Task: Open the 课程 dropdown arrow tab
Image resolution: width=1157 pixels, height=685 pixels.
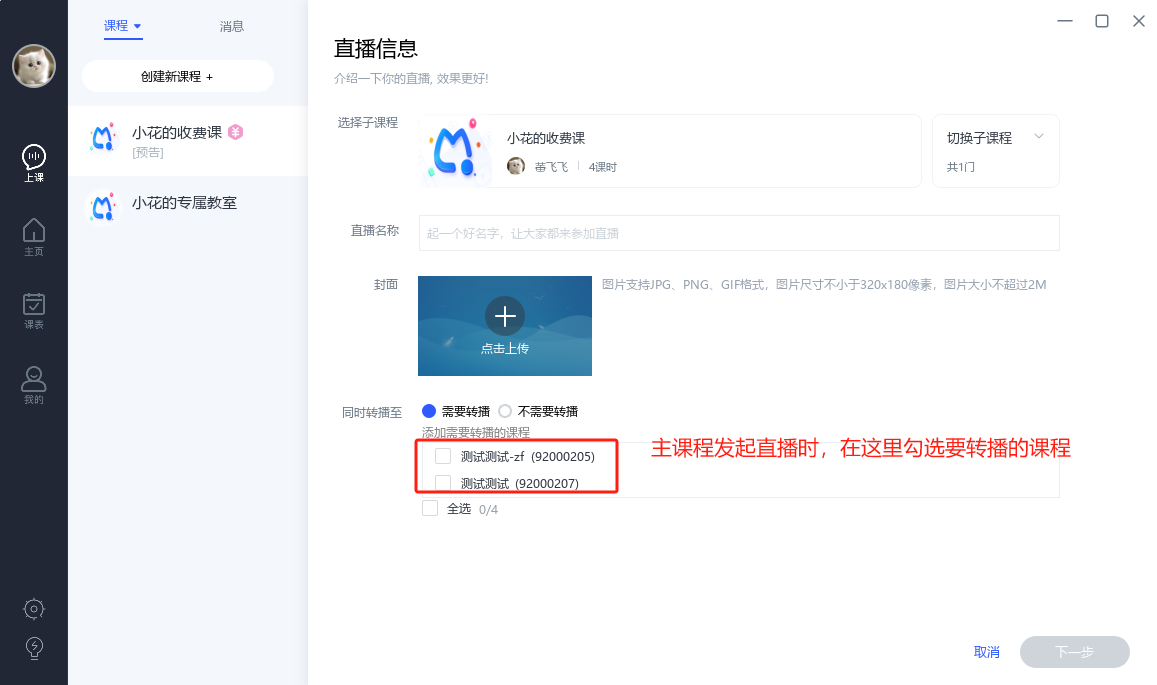Action: point(122,26)
